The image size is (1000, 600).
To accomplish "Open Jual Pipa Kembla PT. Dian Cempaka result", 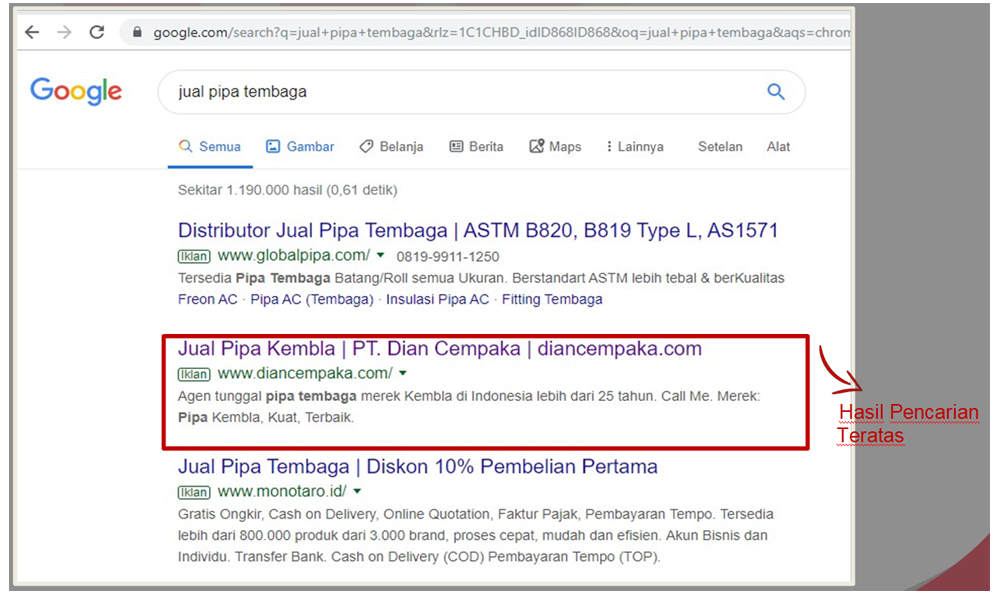I will (439, 348).
